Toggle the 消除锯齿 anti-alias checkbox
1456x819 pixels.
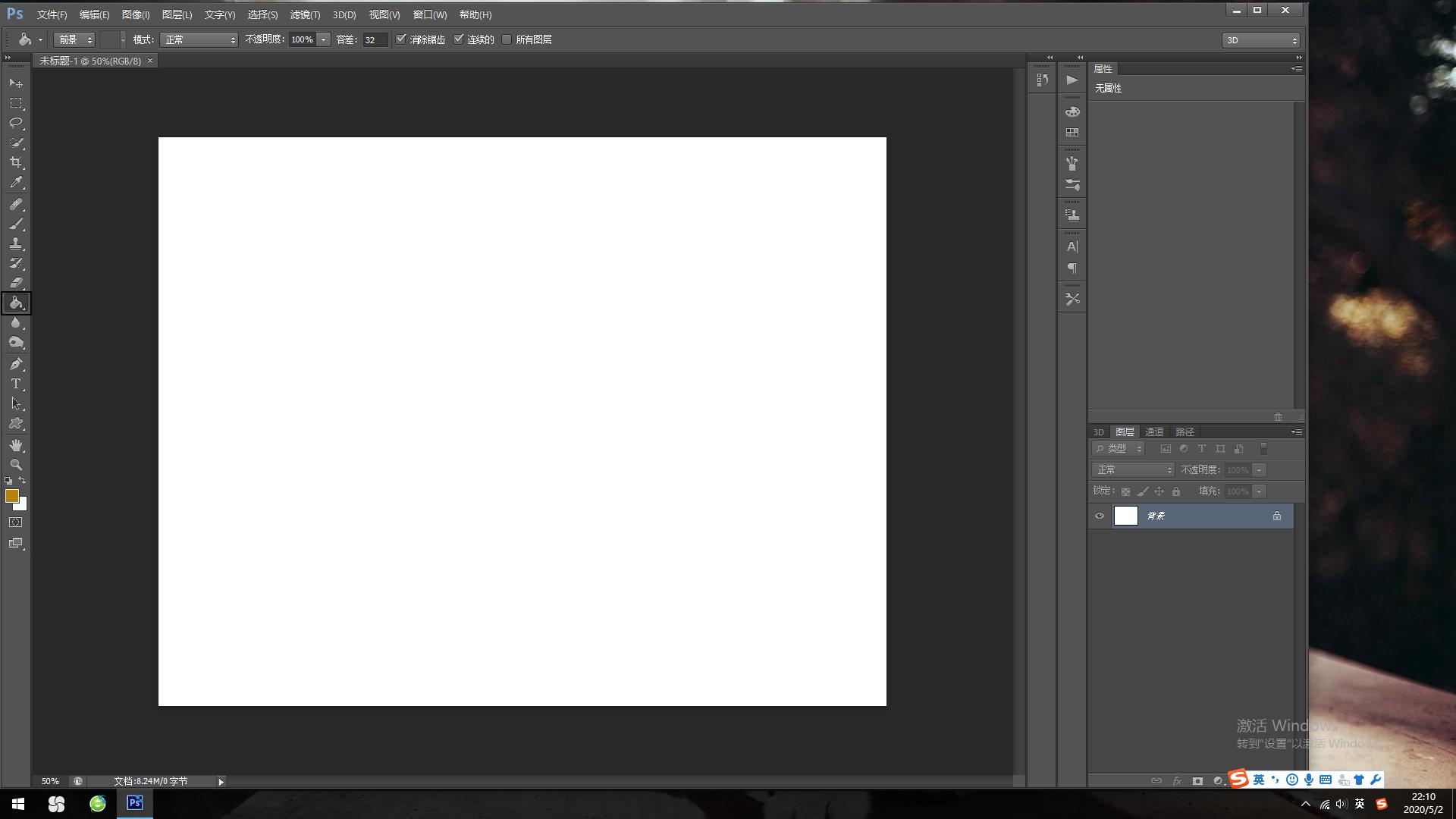(401, 39)
